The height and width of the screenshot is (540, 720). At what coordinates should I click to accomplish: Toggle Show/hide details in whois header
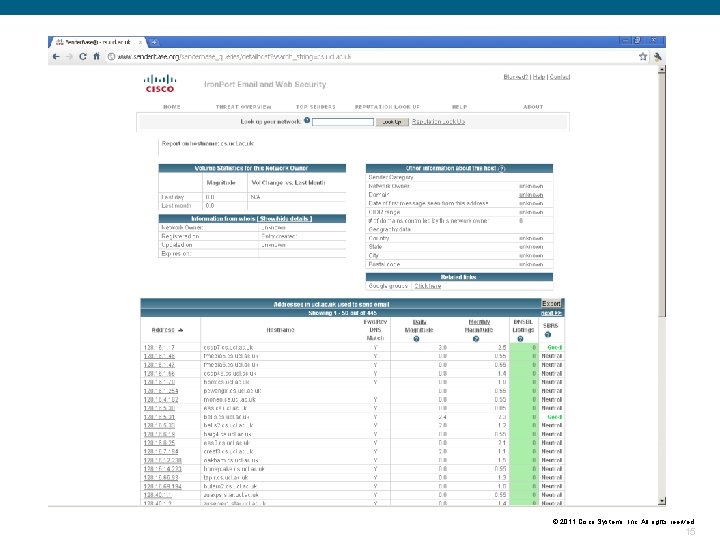[x=285, y=219]
